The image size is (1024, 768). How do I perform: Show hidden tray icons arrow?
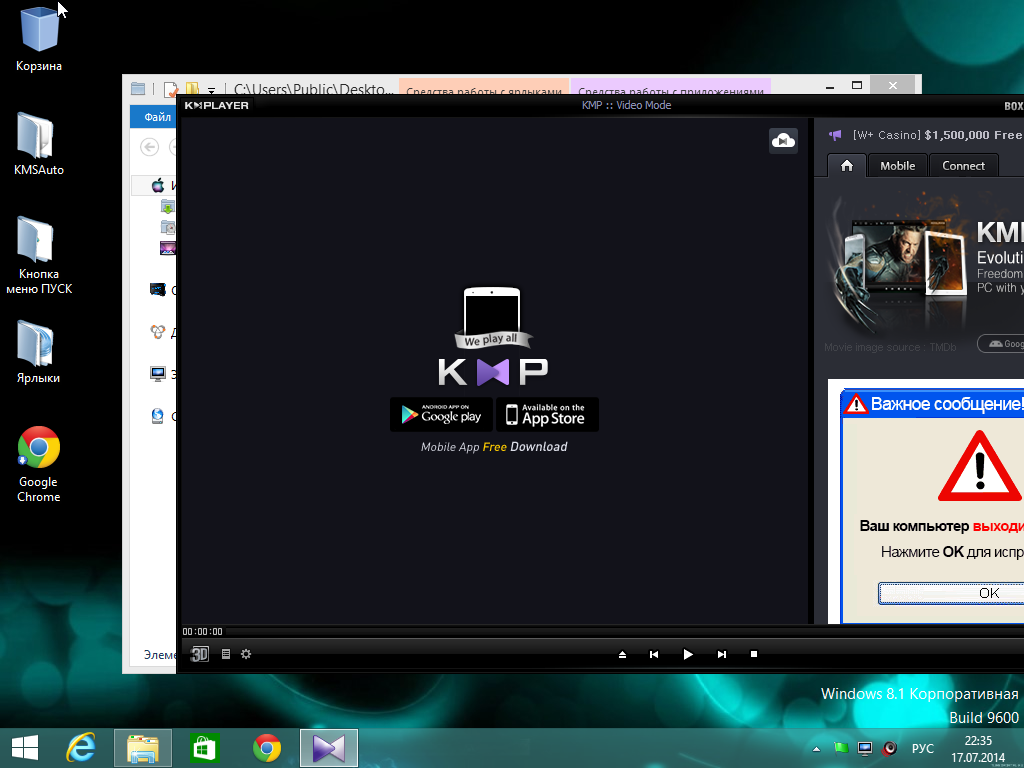816,748
